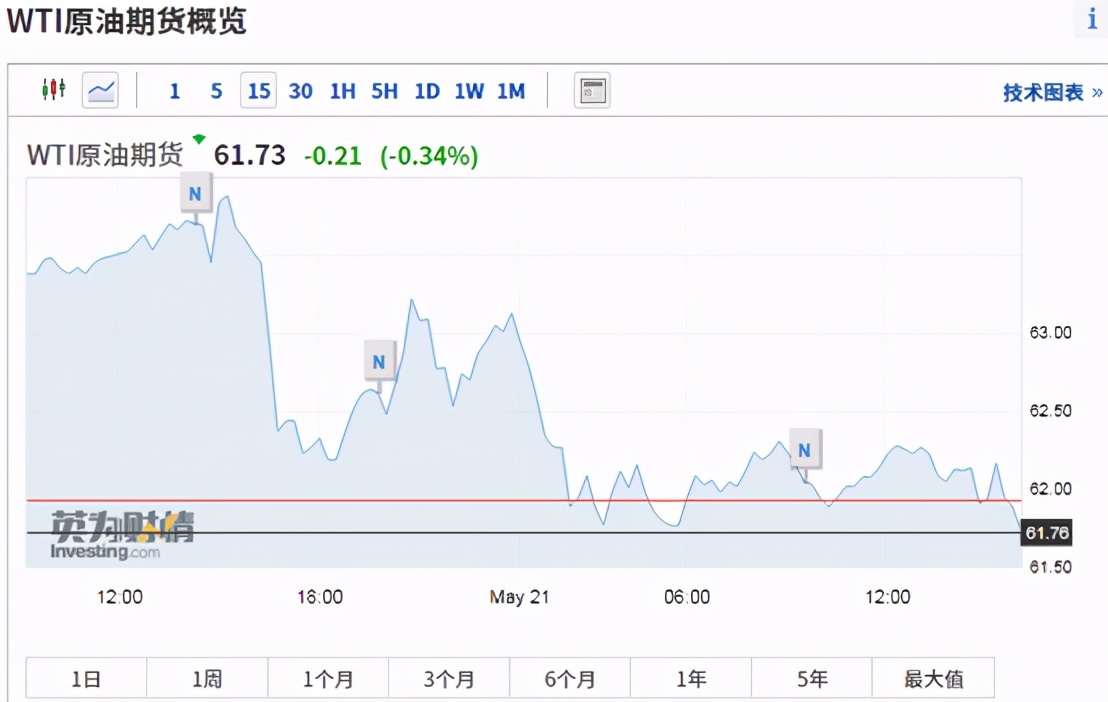Open the 技术图表 link
This screenshot has width=1108, height=702.
[1051, 93]
